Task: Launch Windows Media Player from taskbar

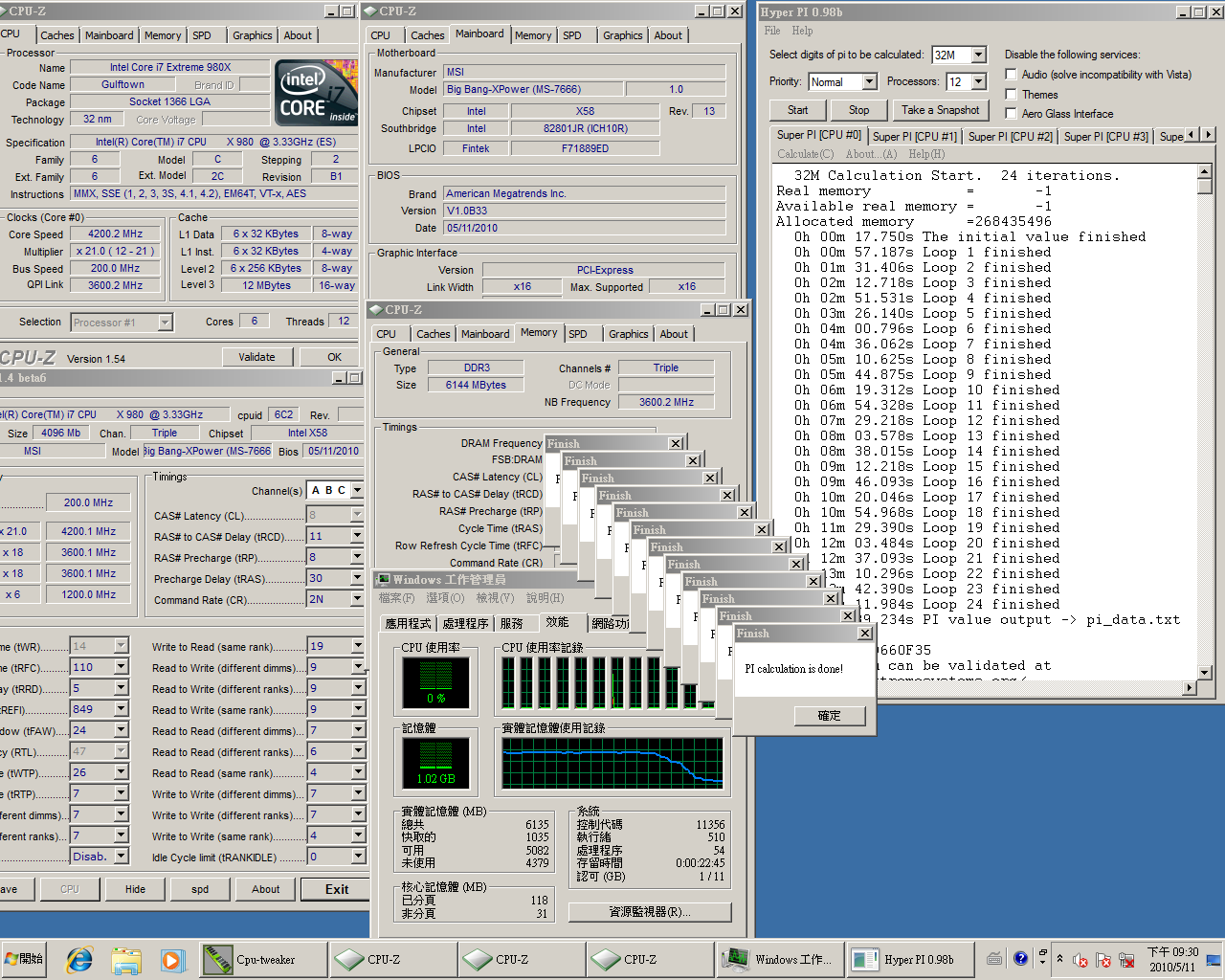Action: (x=171, y=959)
